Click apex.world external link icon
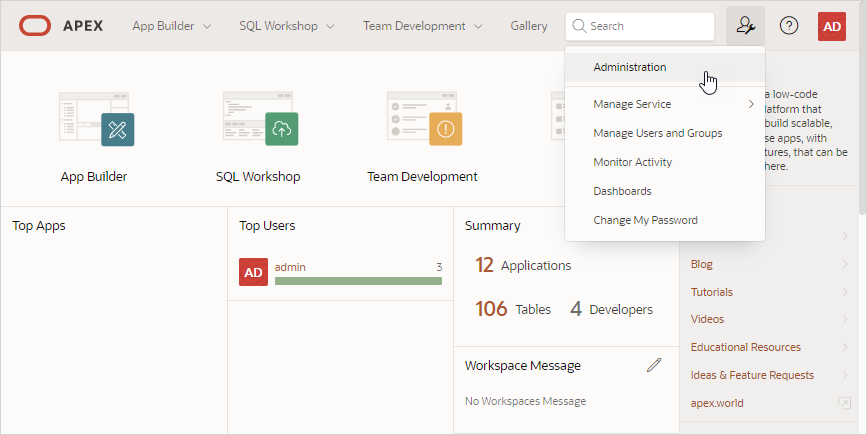 tap(844, 403)
